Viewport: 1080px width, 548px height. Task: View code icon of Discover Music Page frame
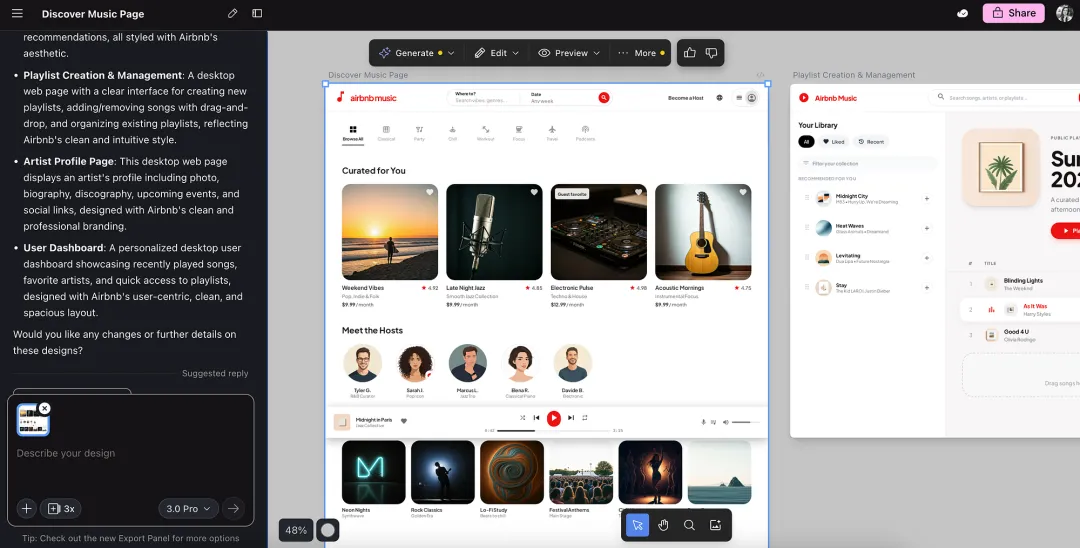click(760, 75)
